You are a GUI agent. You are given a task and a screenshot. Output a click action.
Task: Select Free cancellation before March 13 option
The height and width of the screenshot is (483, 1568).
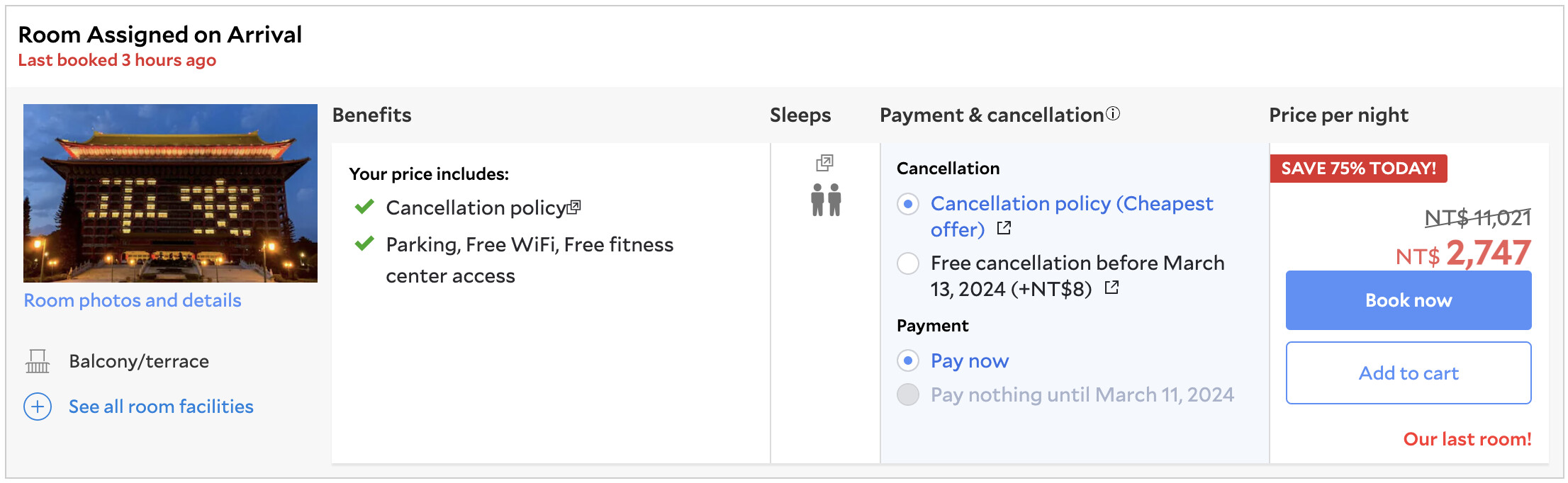click(908, 263)
